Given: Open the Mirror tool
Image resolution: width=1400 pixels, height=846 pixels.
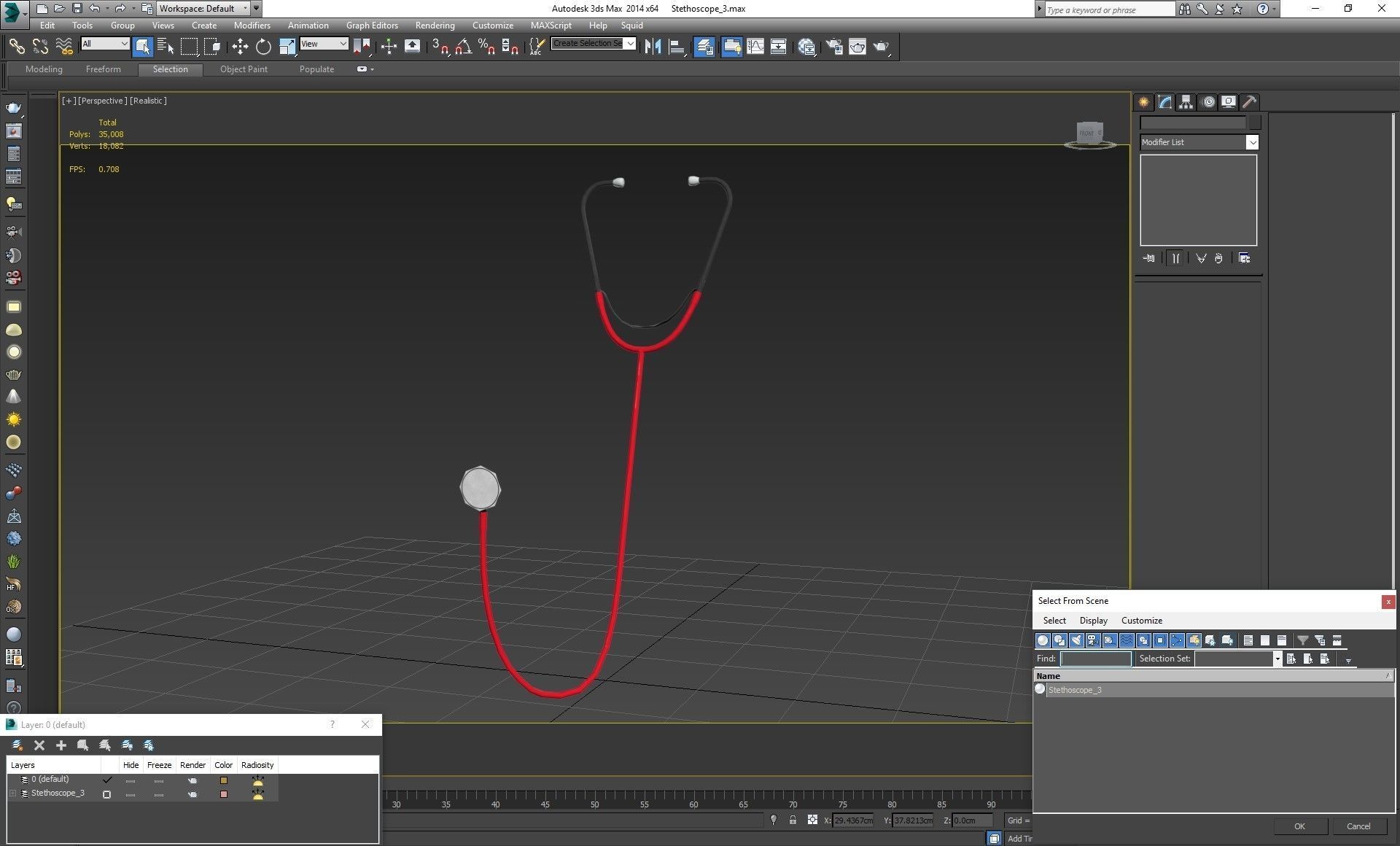Looking at the screenshot, I should point(653,47).
